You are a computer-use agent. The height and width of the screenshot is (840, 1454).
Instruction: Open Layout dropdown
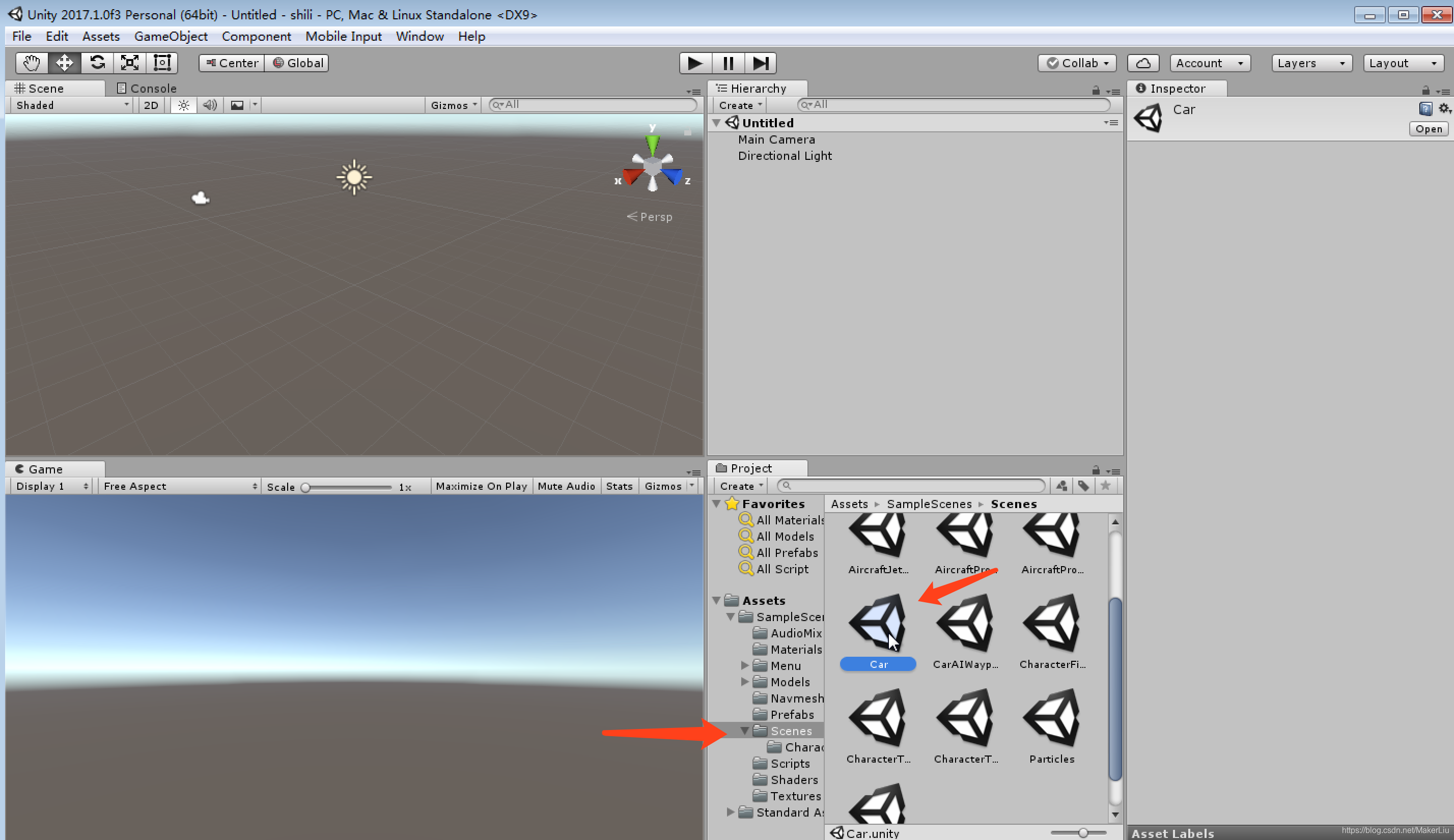click(1403, 63)
